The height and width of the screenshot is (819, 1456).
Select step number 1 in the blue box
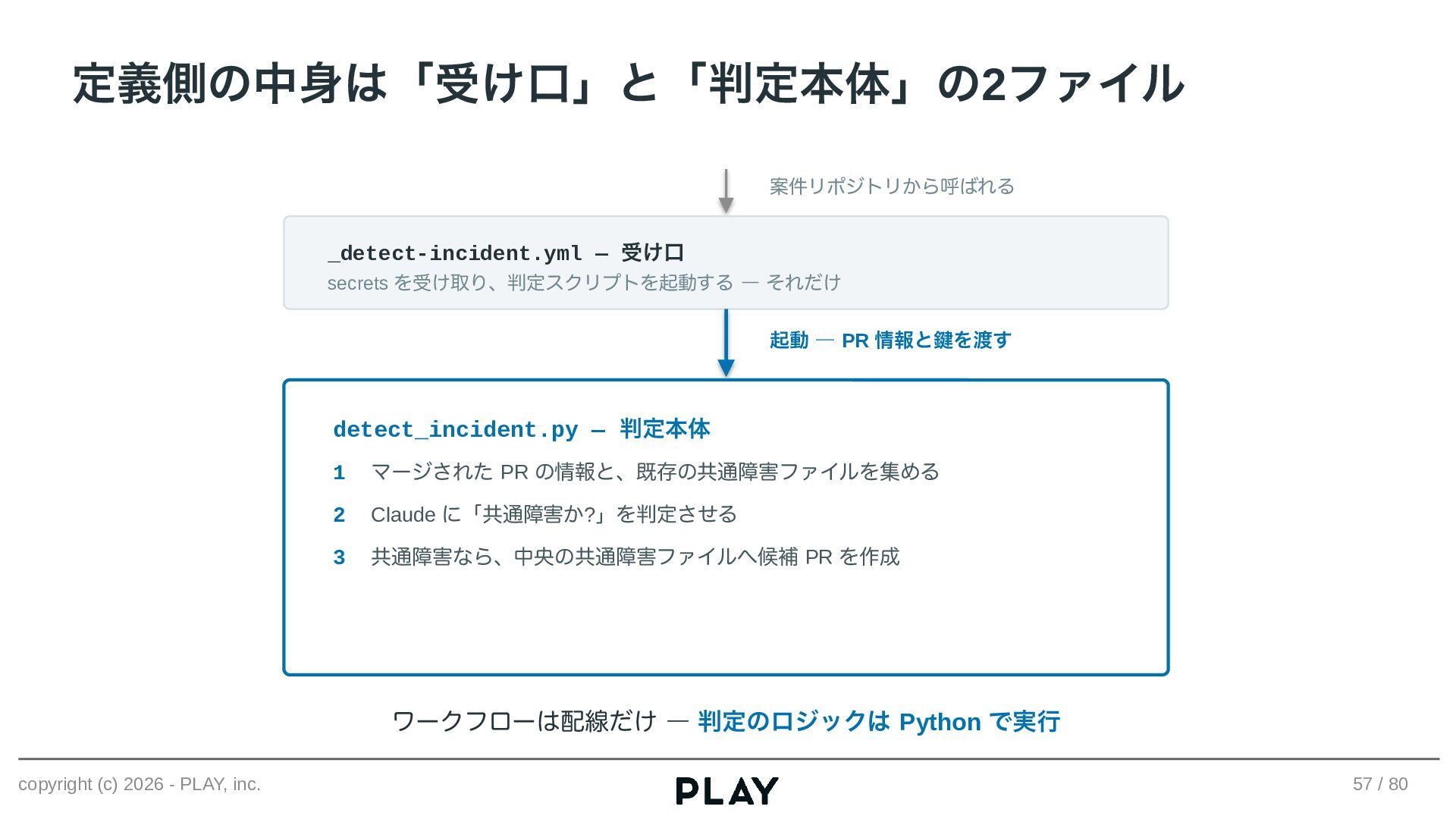(339, 473)
